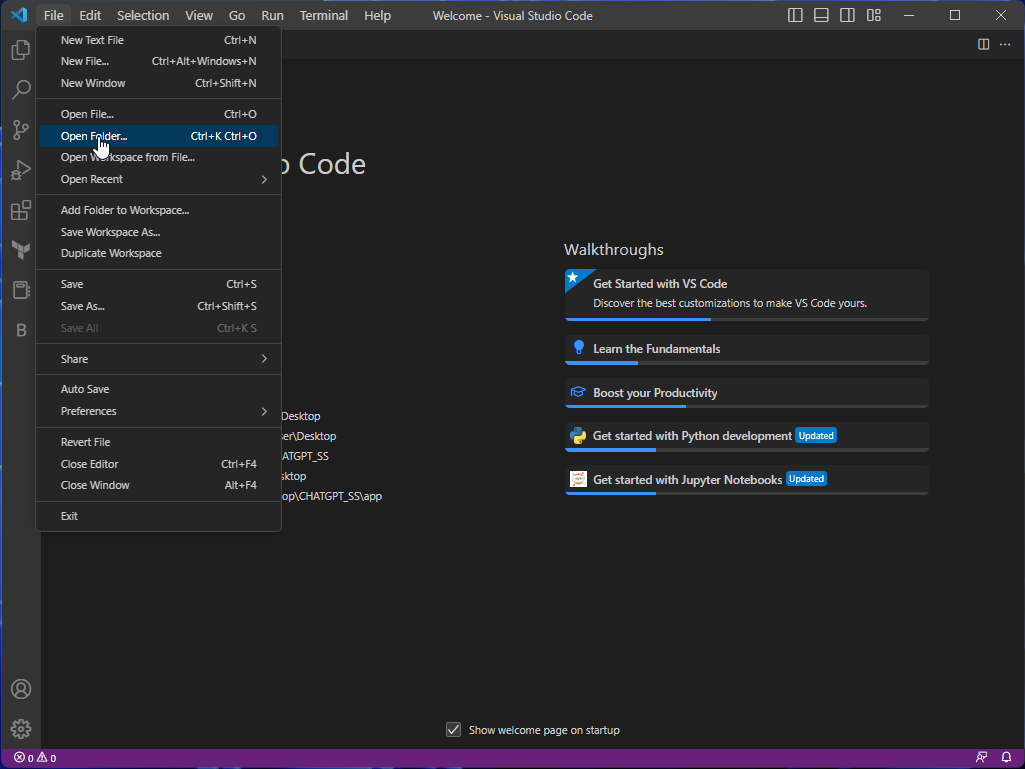Viewport: 1025px width, 769px height.
Task: Choose New Text File from the File menu
Action: (158, 40)
